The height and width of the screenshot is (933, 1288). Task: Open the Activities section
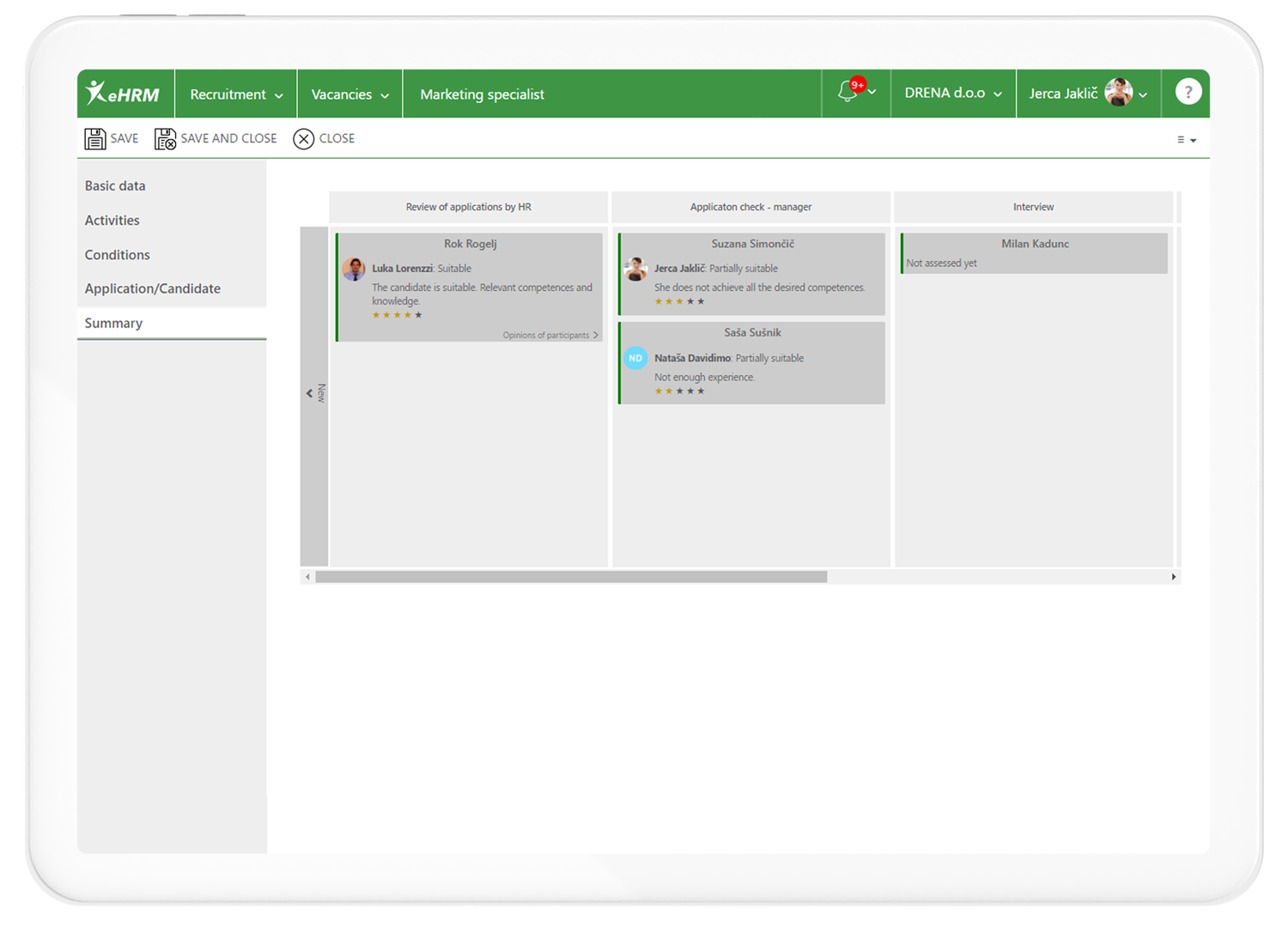coord(112,220)
